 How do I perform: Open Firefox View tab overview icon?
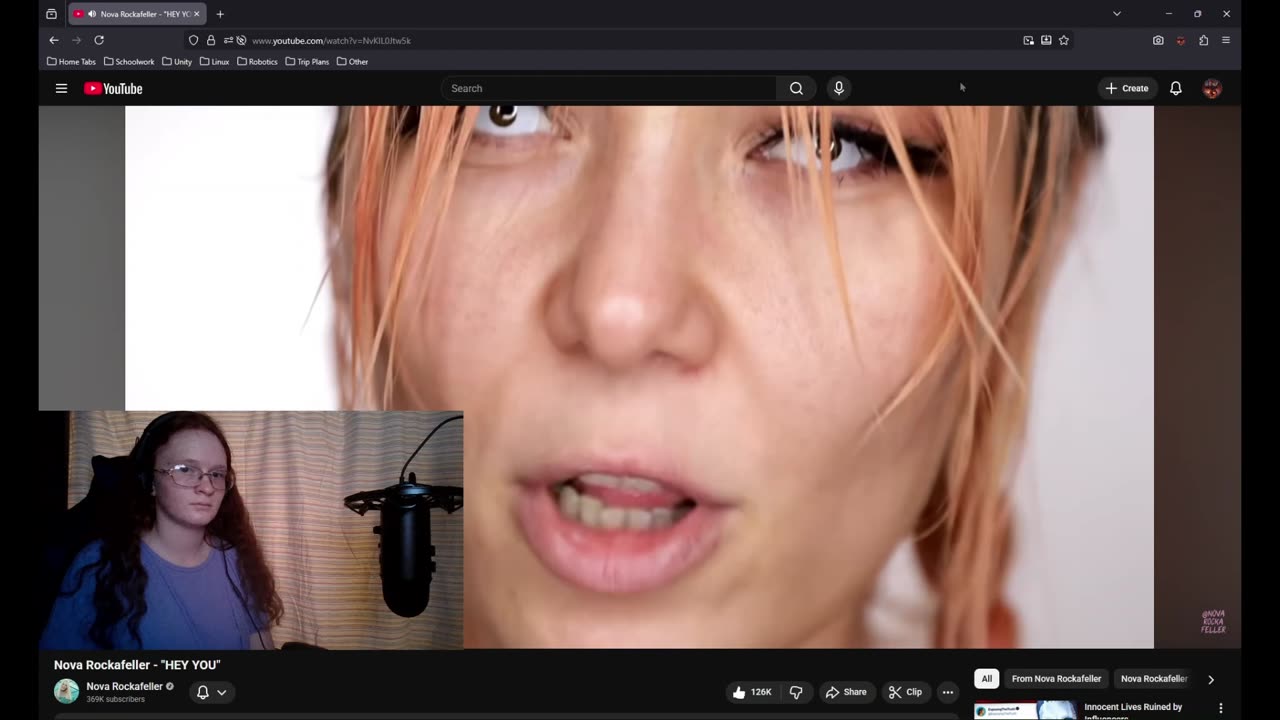(x=51, y=14)
